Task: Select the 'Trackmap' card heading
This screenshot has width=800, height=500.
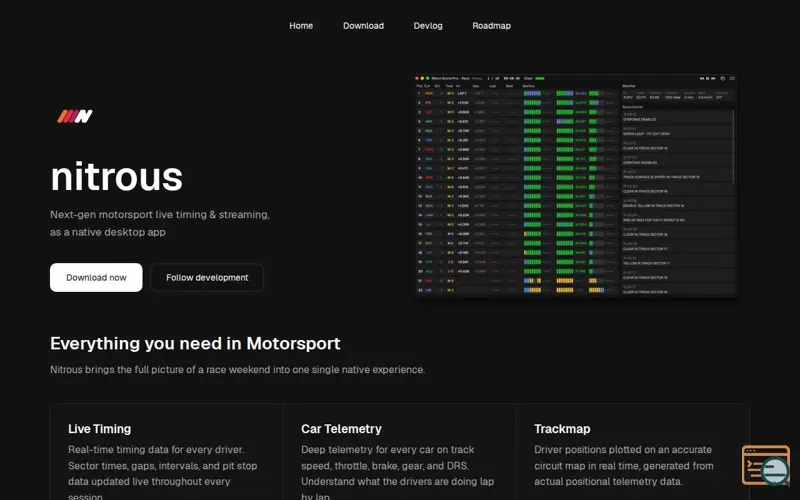Action: (x=562, y=429)
